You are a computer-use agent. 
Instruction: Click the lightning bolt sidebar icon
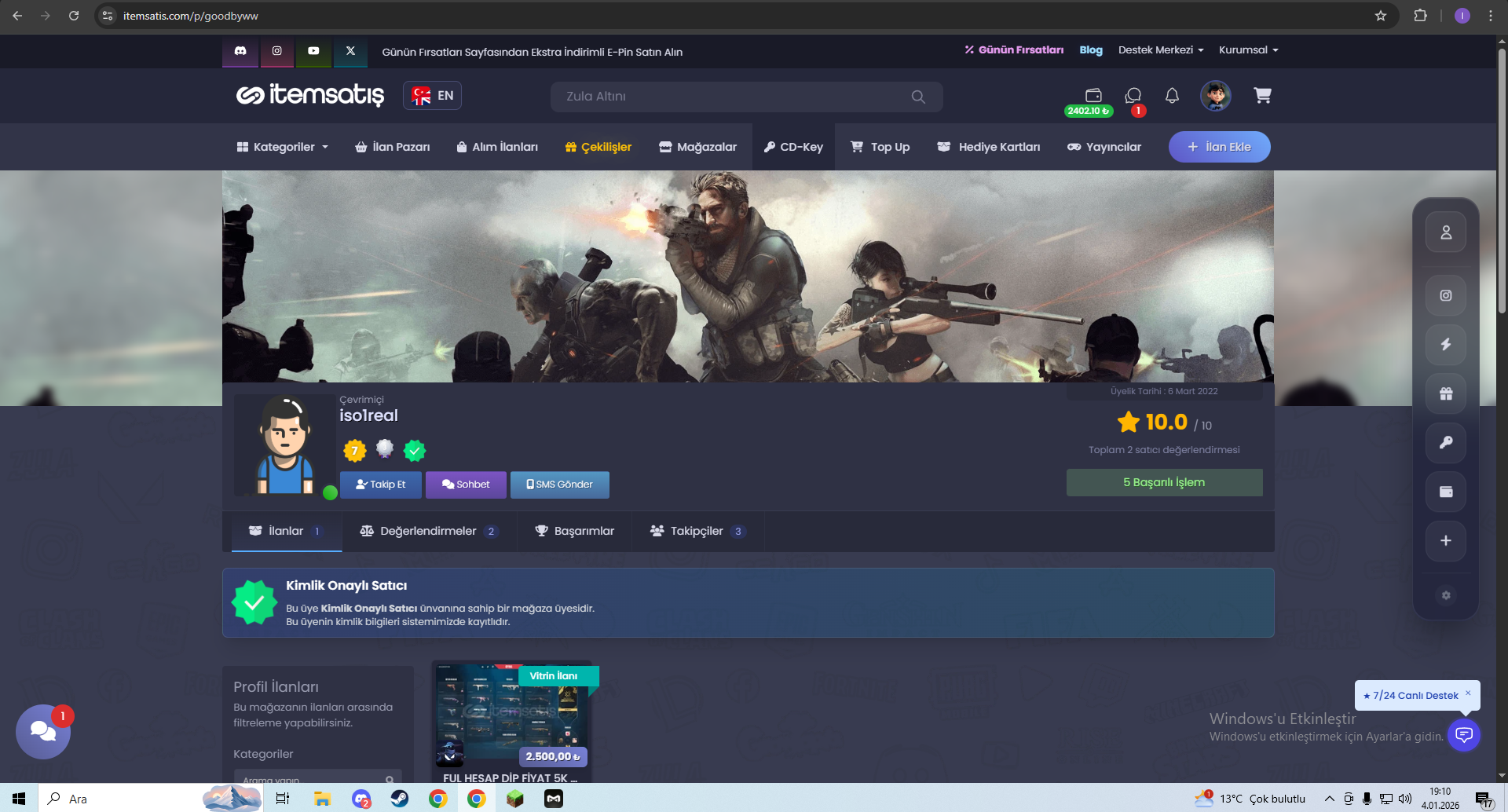click(1446, 345)
